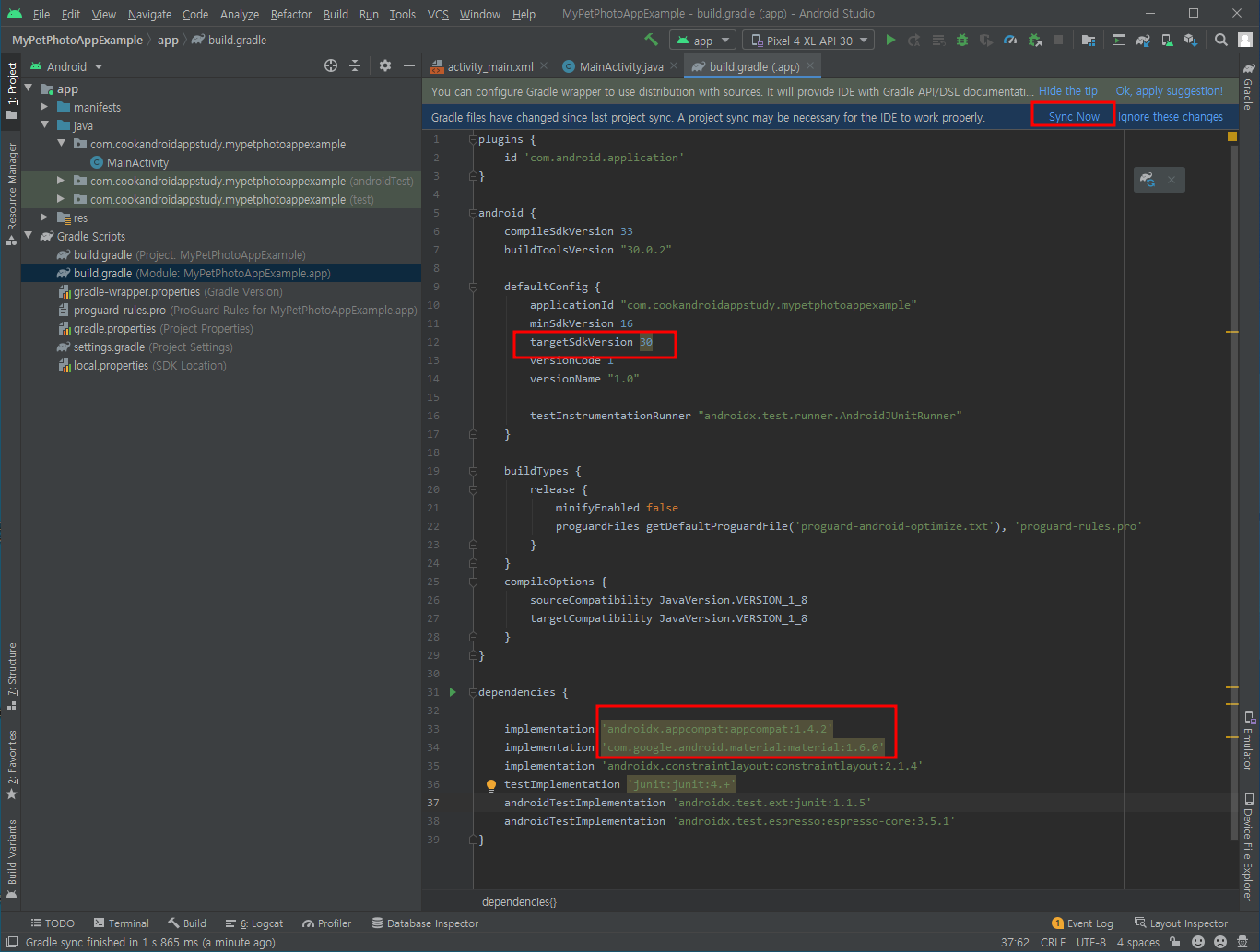Open Project panel settings gear icon
This screenshot has height=952, width=1260.
coord(385,65)
